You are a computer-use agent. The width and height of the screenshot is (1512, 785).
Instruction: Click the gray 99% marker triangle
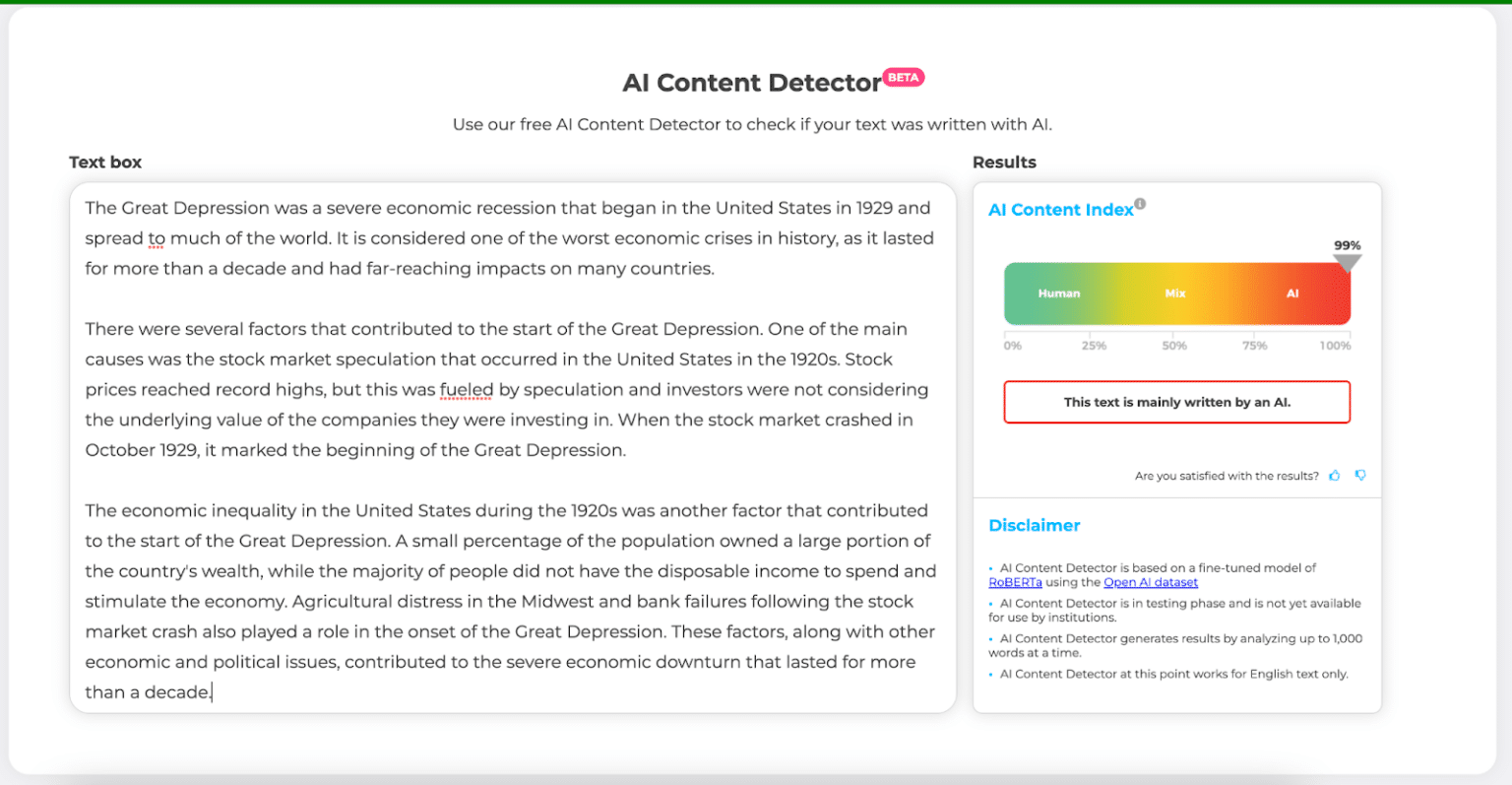point(1347,263)
